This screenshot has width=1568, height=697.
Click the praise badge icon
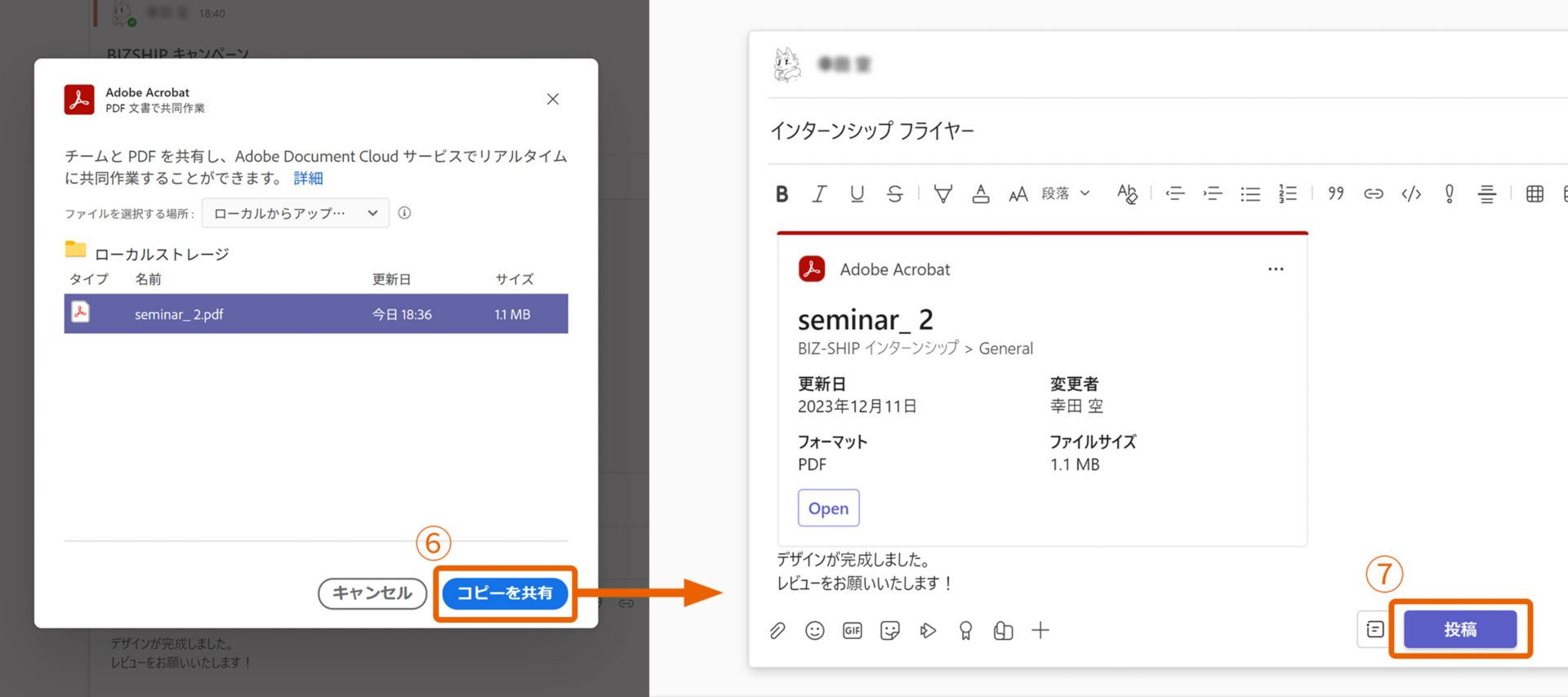click(x=965, y=630)
